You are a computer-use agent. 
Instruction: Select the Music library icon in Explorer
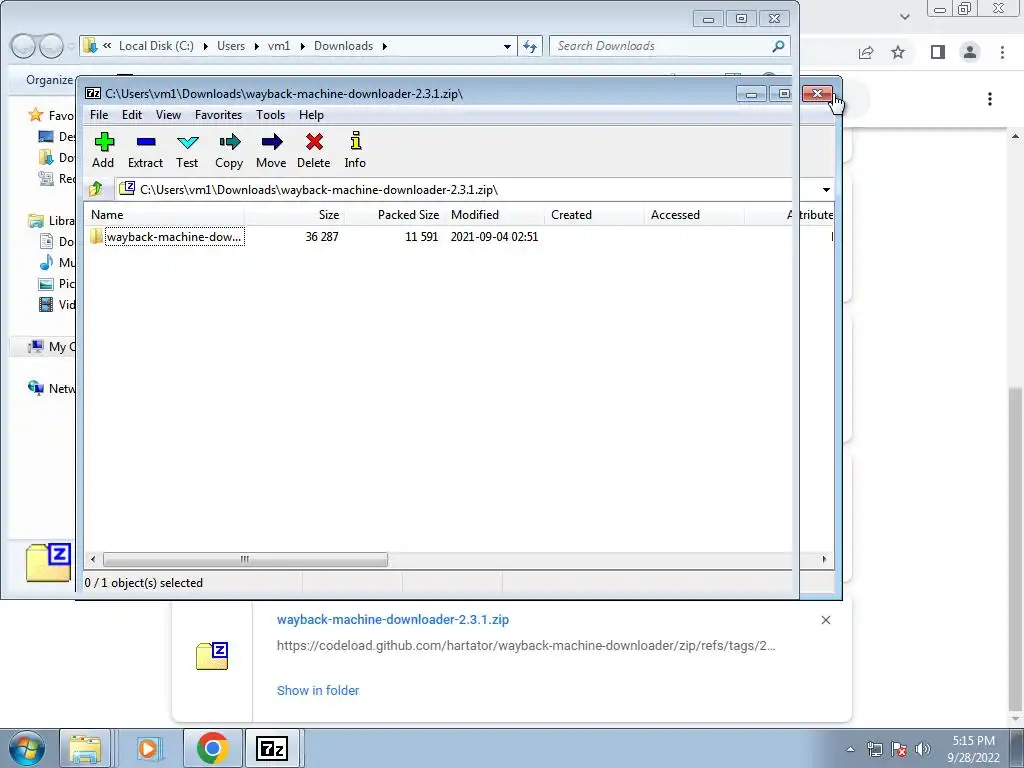pyautogui.click(x=46, y=263)
